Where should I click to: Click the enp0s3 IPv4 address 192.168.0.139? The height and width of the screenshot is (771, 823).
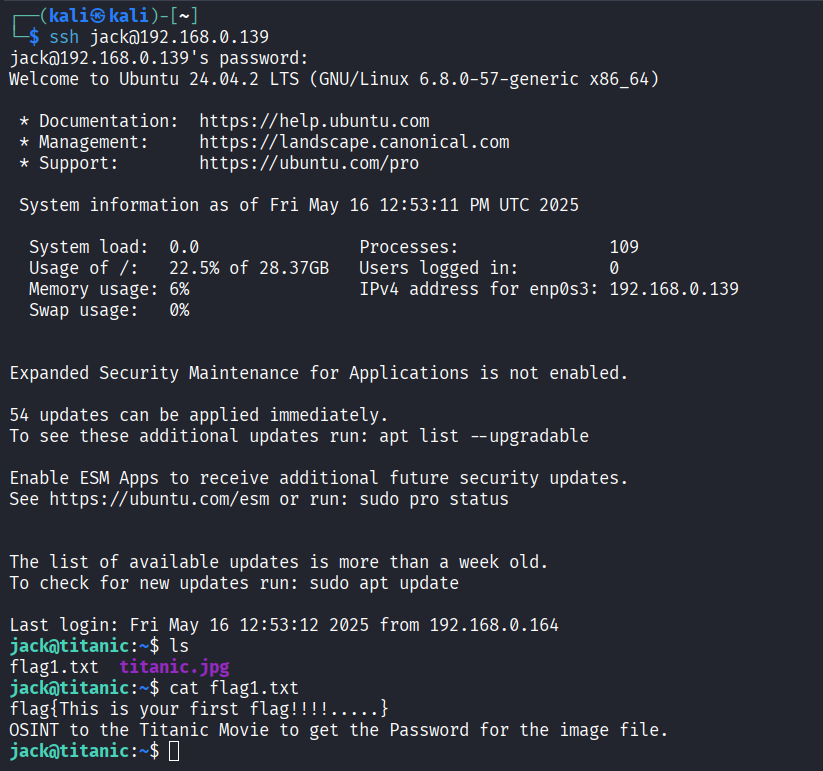(674, 289)
